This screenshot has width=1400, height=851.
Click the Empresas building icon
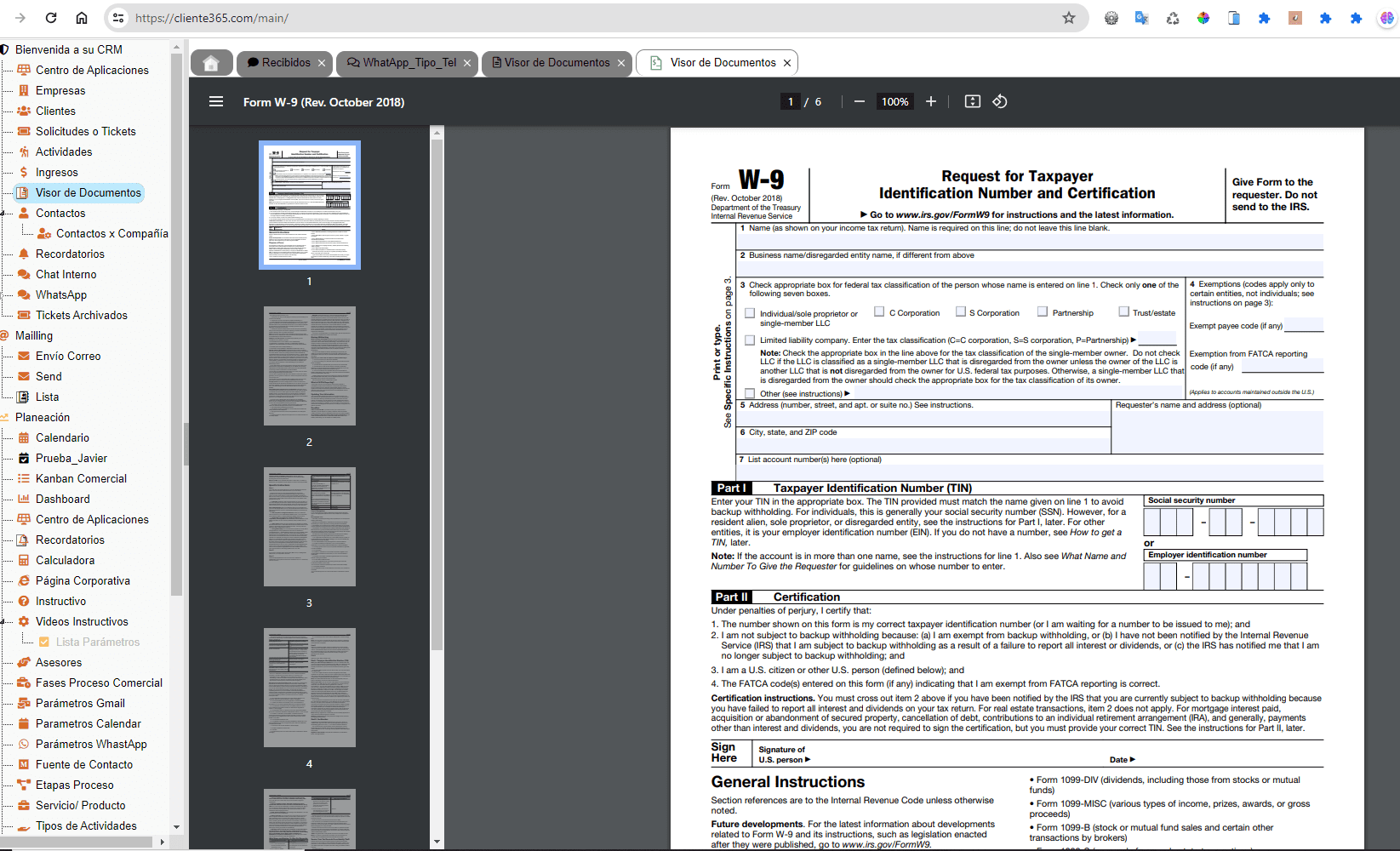24,90
